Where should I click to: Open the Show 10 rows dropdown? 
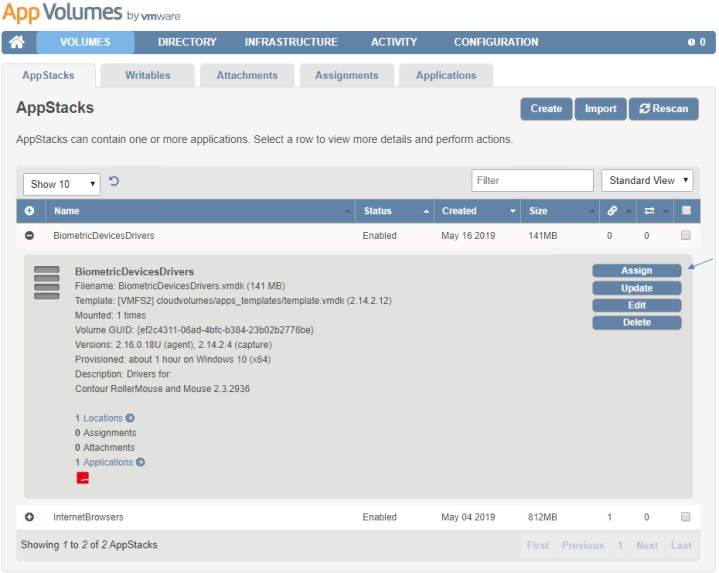[62, 184]
